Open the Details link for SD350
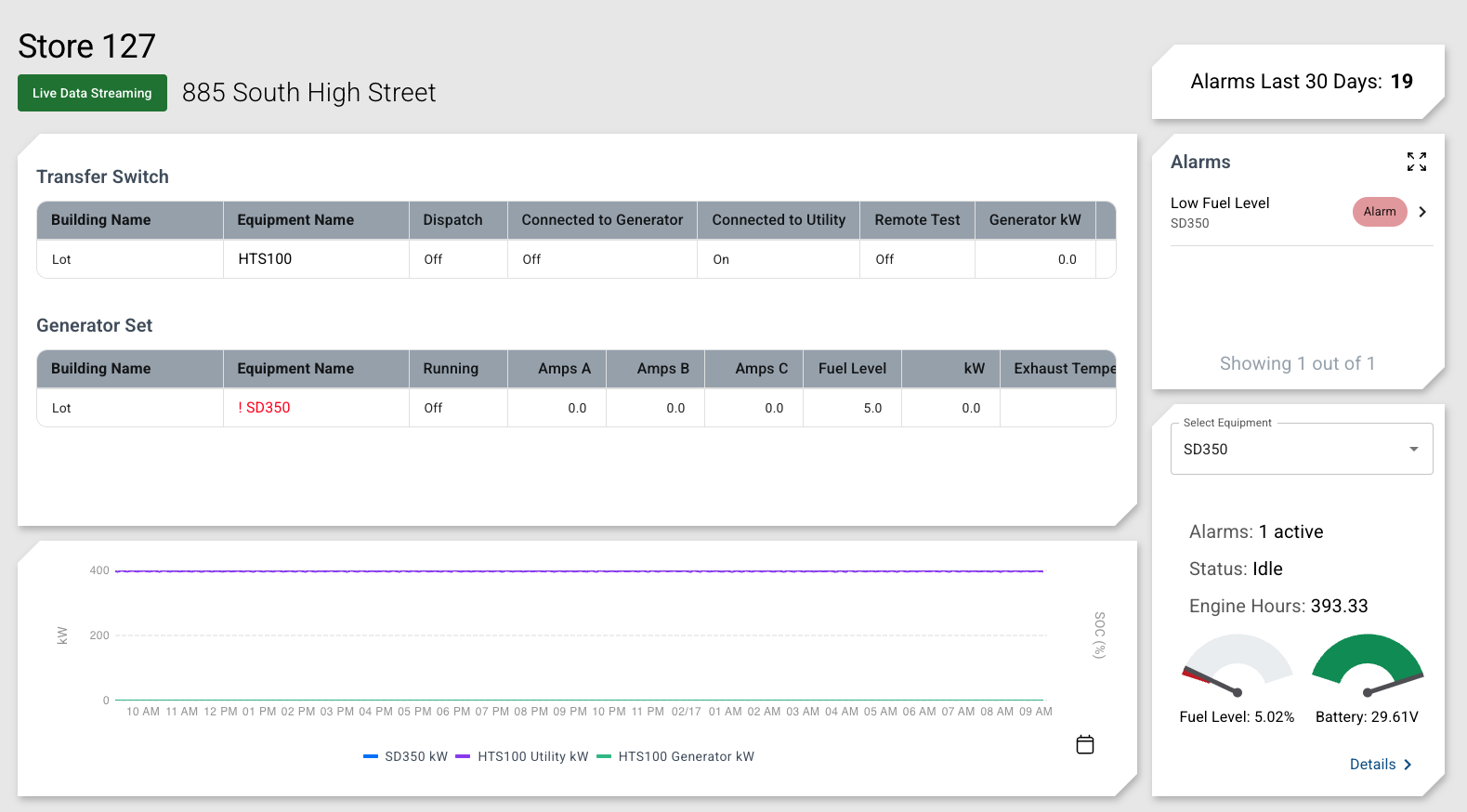Image resolution: width=1467 pixels, height=812 pixels. [x=1380, y=764]
